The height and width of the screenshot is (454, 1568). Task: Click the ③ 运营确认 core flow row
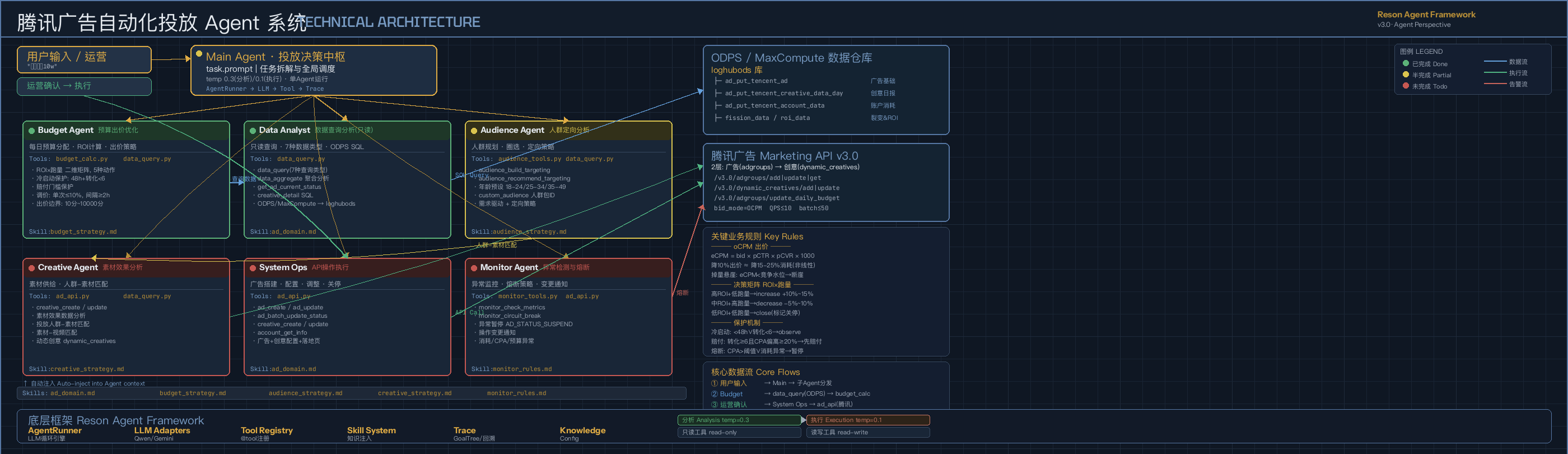click(782, 405)
